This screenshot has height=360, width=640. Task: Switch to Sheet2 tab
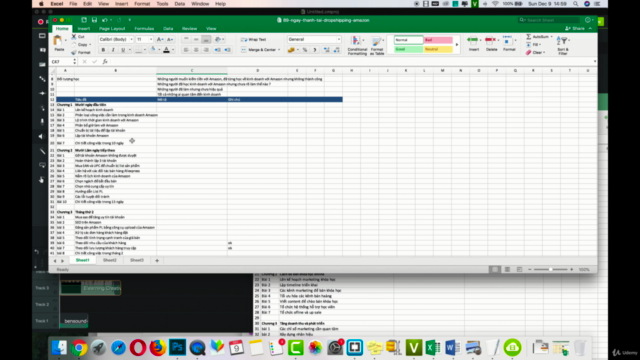click(109, 260)
